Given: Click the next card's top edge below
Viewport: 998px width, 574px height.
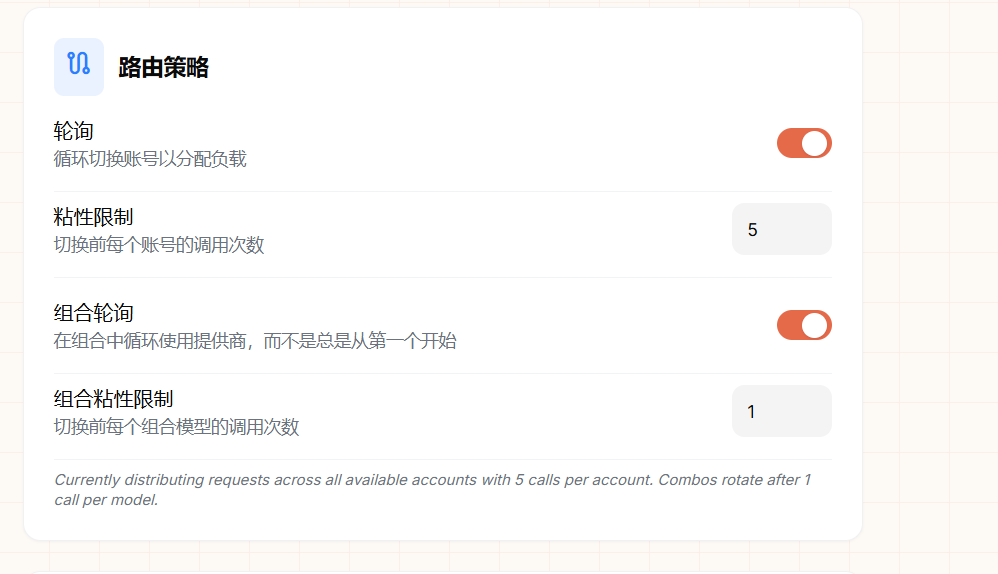Looking at the screenshot, I should click(x=442, y=572).
